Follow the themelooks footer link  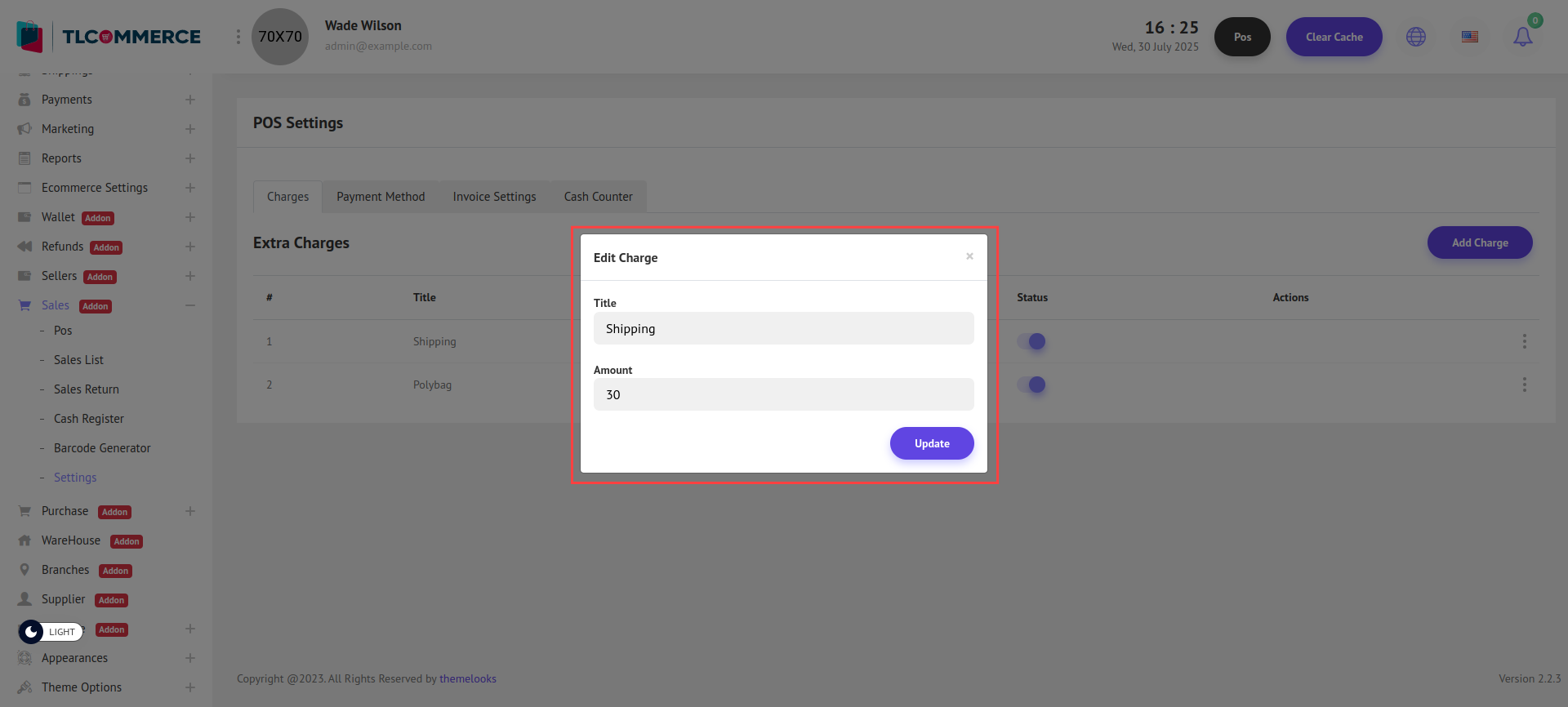pyautogui.click(x=468, y=678)
